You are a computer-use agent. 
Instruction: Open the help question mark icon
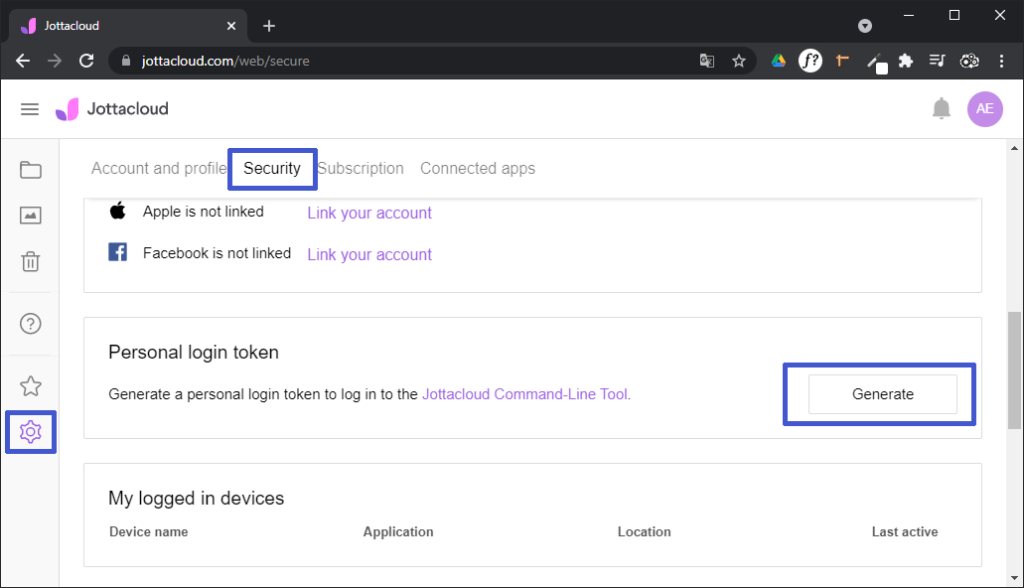(x=31, y=323)
